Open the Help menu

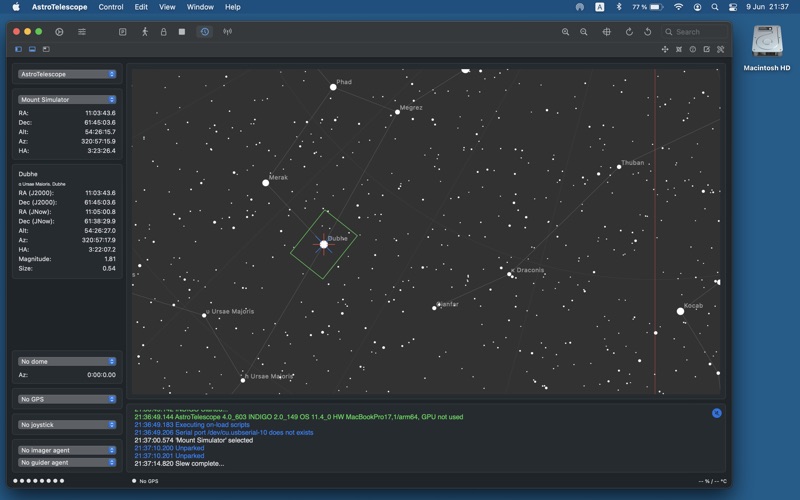pyautogui.click(x=233, y=7)
